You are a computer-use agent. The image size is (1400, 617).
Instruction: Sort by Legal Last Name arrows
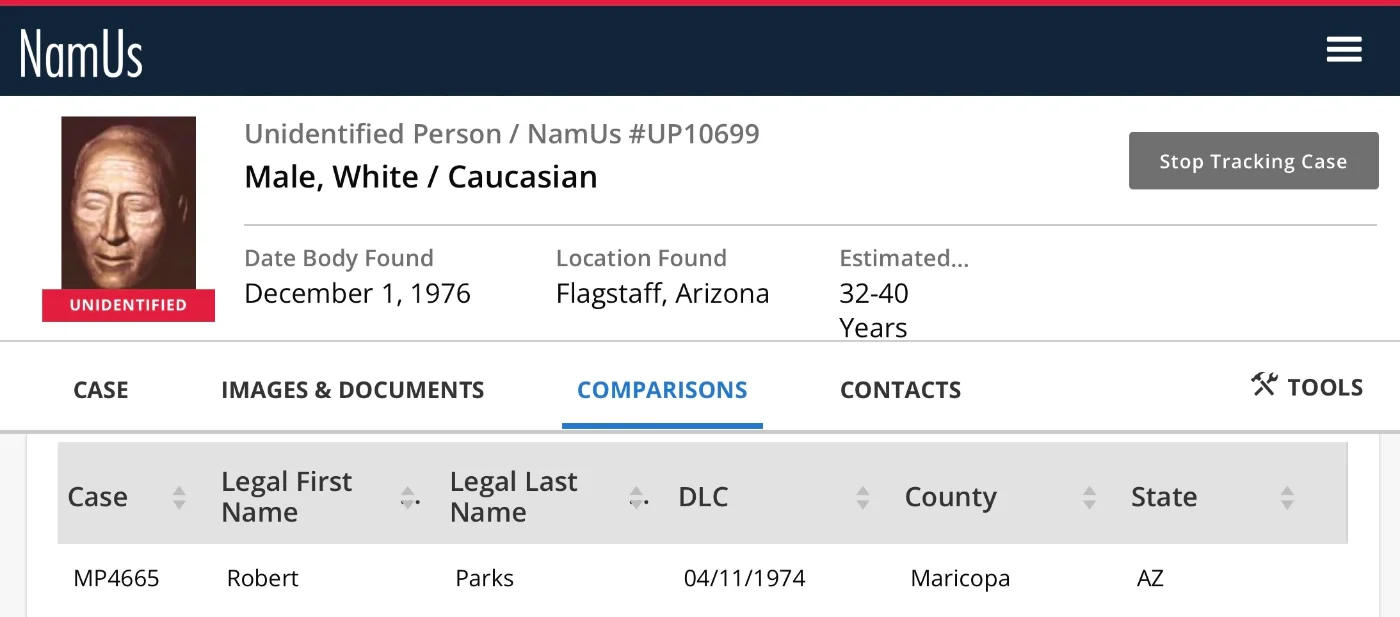(x=635, y=498)
